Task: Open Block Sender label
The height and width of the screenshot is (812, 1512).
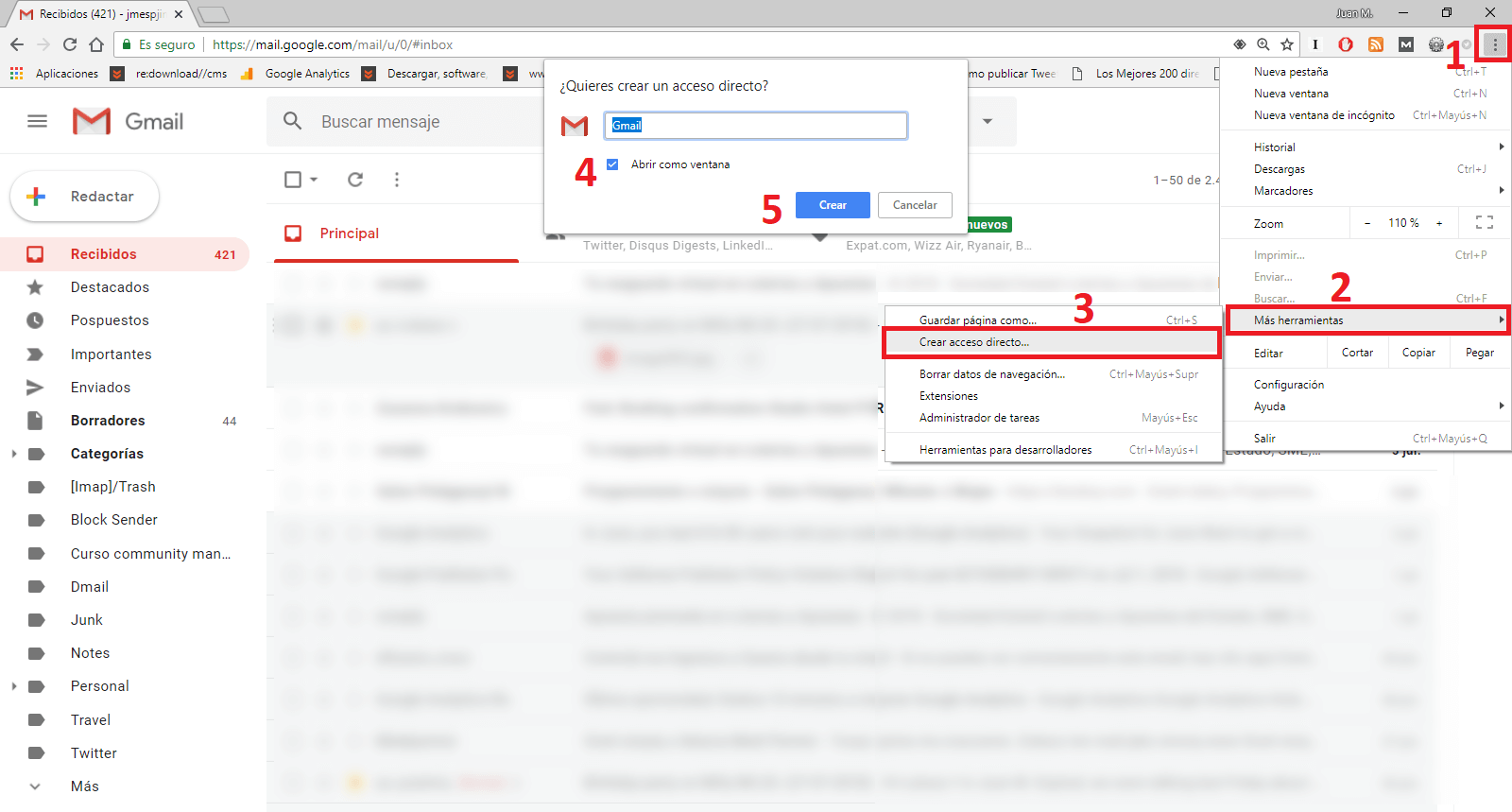Action: click(113, 520)
